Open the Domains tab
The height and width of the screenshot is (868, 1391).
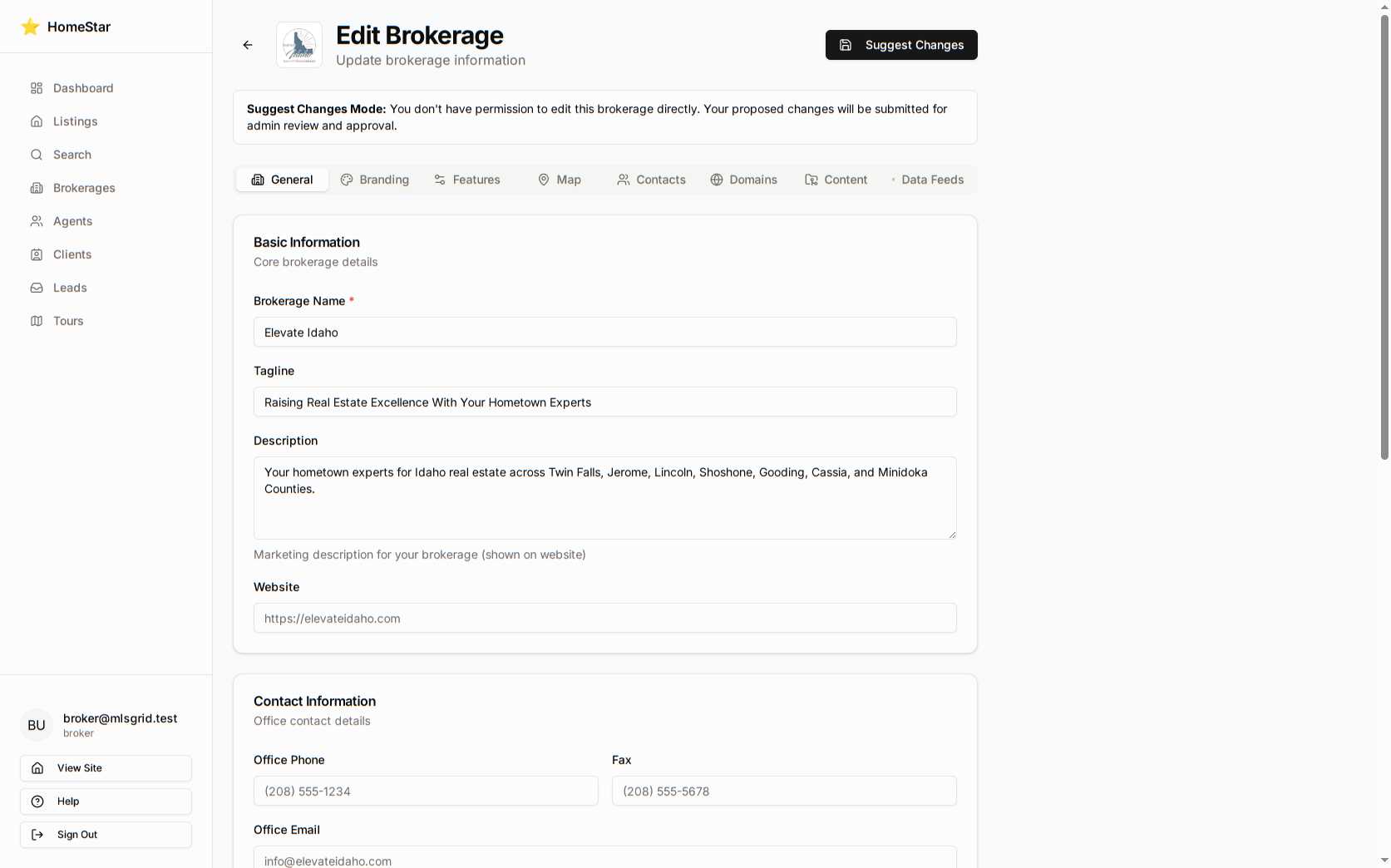744,180
